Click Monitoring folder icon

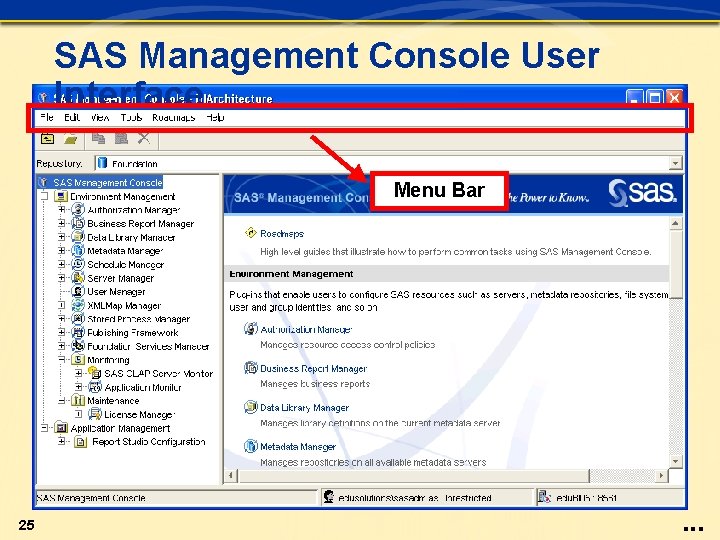pyautogui.click(x=78, y=360)
